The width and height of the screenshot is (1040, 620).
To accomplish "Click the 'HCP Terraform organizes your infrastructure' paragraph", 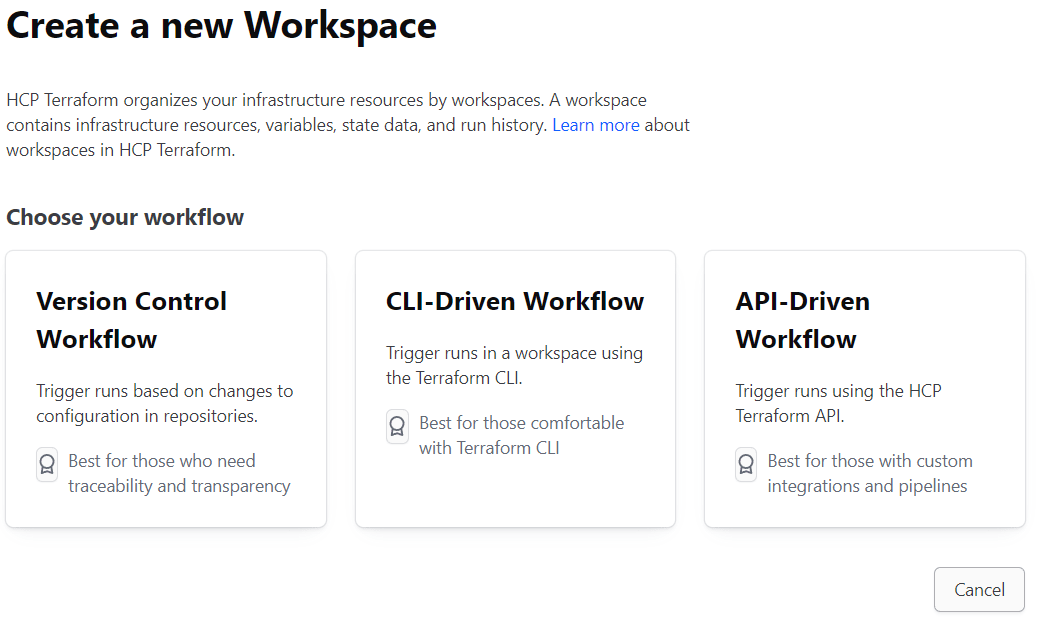I will pyautogui.click(x=348, y=125).
